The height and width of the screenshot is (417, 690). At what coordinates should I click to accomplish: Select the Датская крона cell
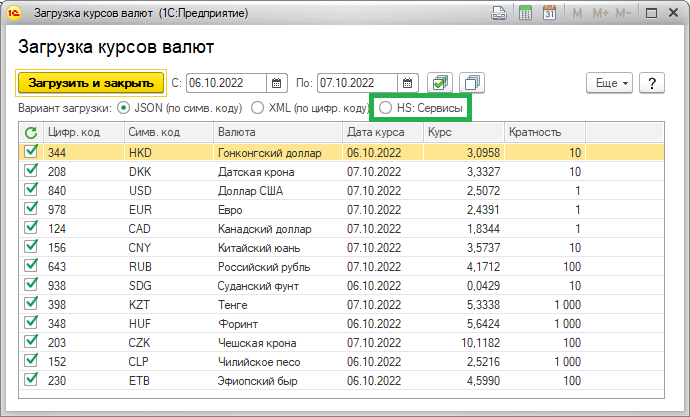click(x=278, y=172)
